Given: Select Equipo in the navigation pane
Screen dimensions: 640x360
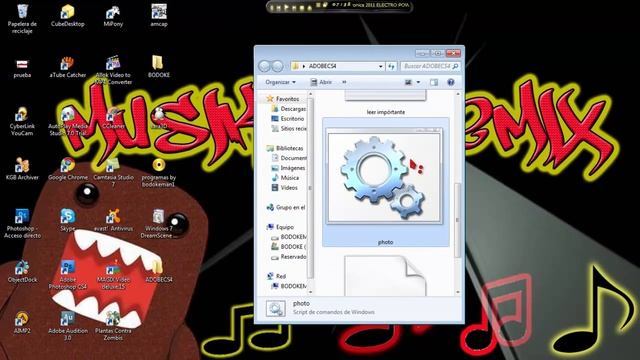Looking at the screenshot, I should [x=280, y=227].
